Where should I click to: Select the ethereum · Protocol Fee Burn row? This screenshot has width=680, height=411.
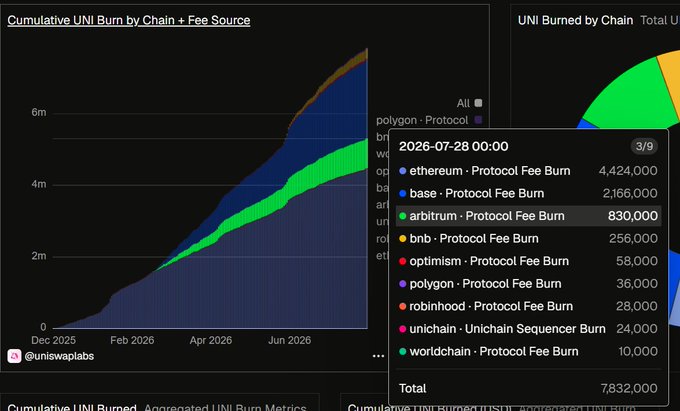(528, 171)
